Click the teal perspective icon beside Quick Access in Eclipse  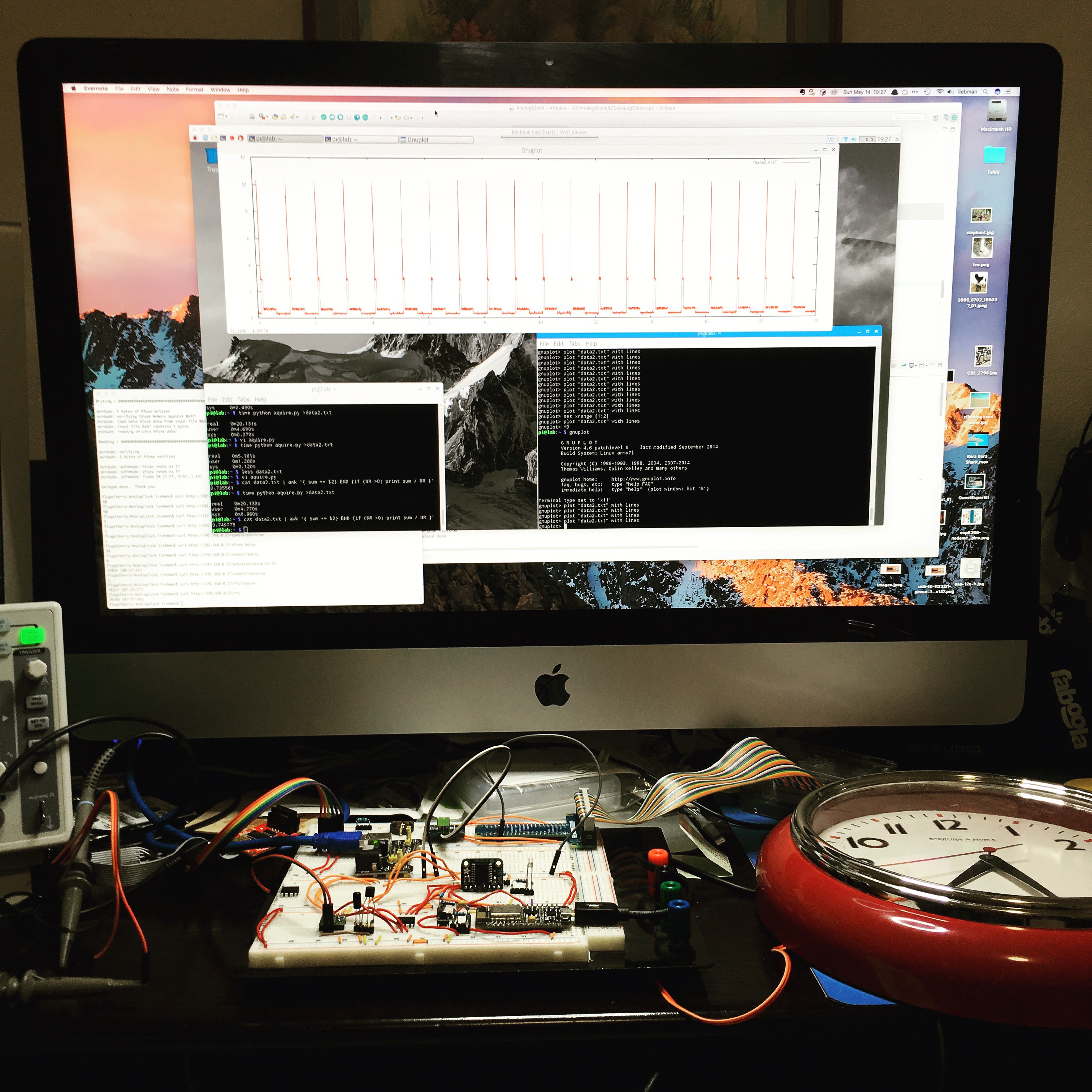click(955, 118)
